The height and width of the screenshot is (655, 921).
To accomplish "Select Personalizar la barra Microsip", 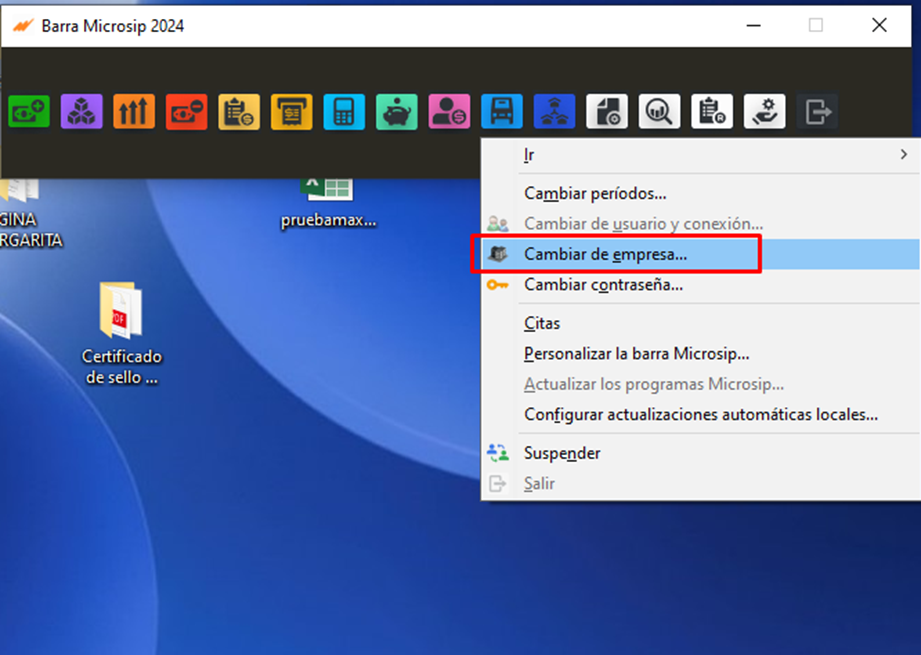I will (x=701, y=354).
